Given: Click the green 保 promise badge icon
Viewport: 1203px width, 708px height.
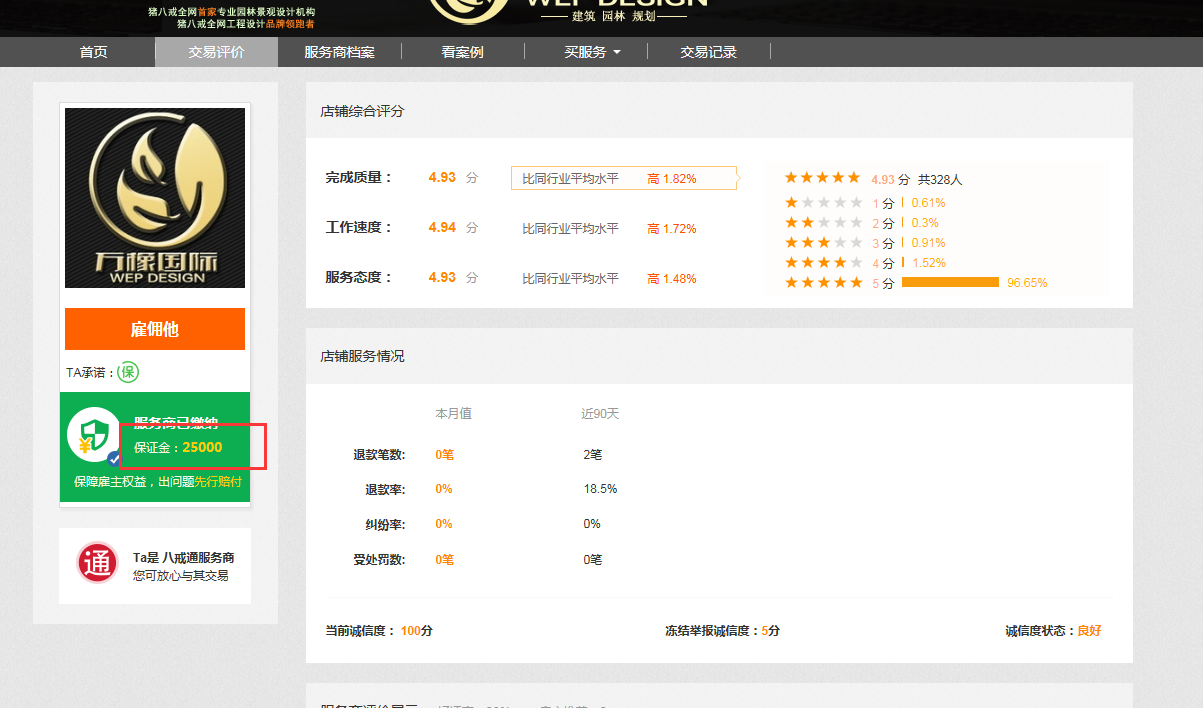Looking at the screenshot, I should tap(128, 372).
